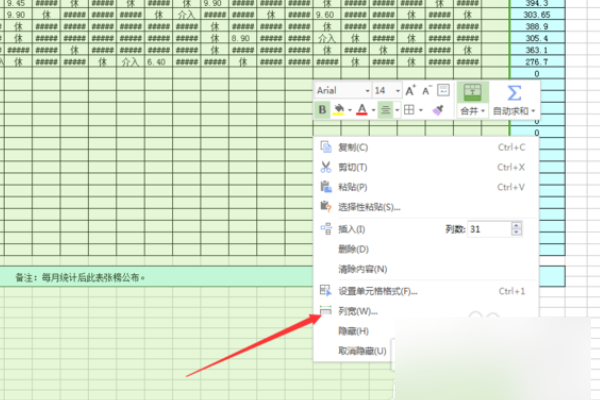Click the scissors icon beside 剪切(T)
Viewport: 600px width, 400px height.
[x=326, y=167]
